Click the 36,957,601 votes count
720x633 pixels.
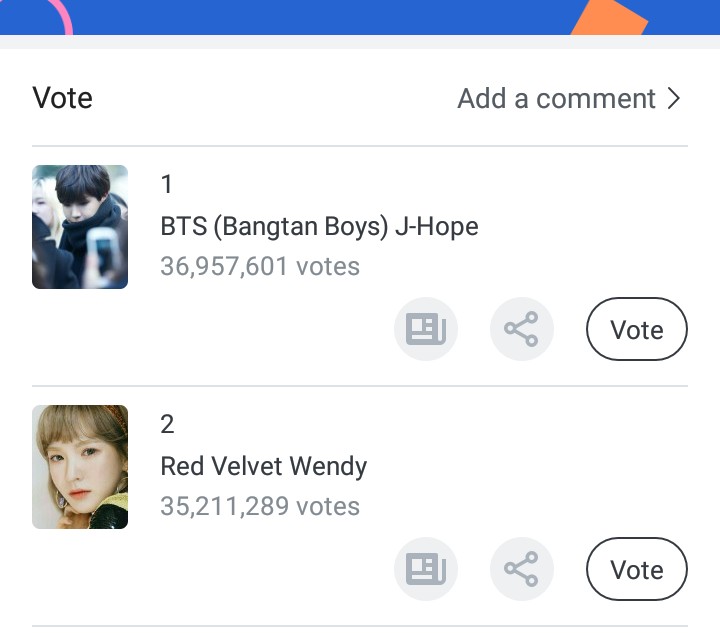pyautogui.click(x=260, y=266)
